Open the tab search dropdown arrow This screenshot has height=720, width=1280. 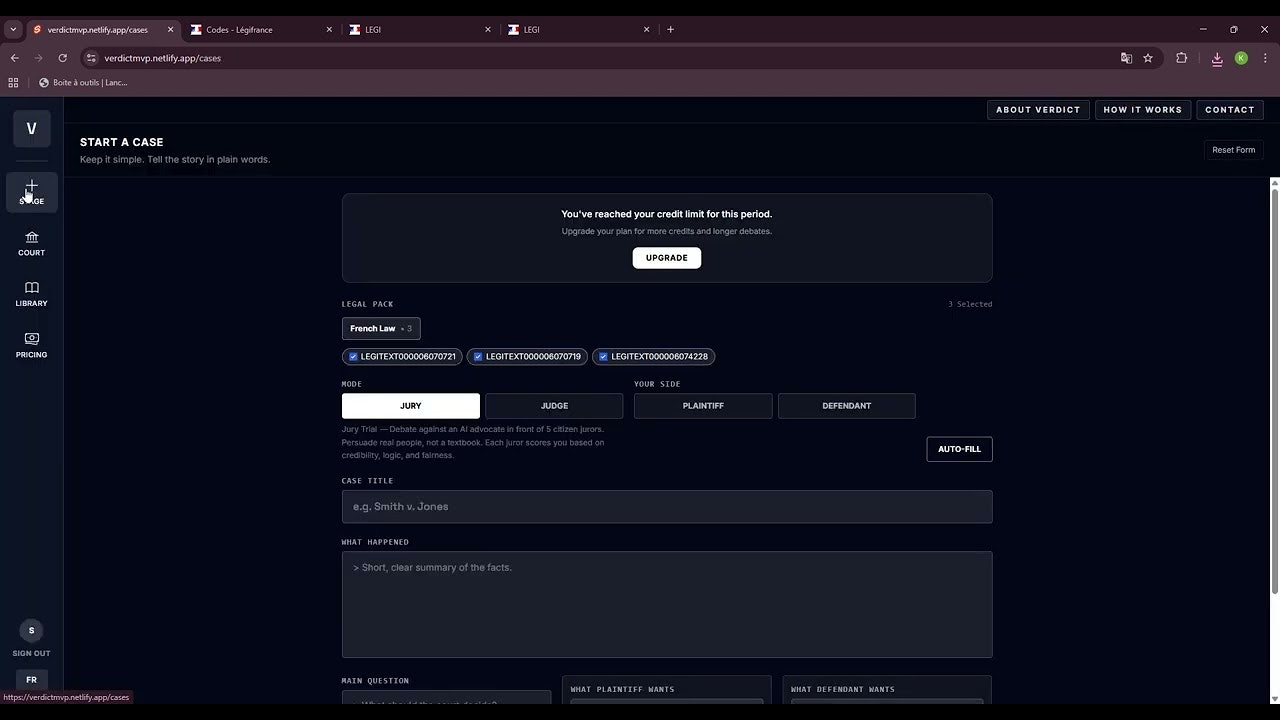point(13,30)
